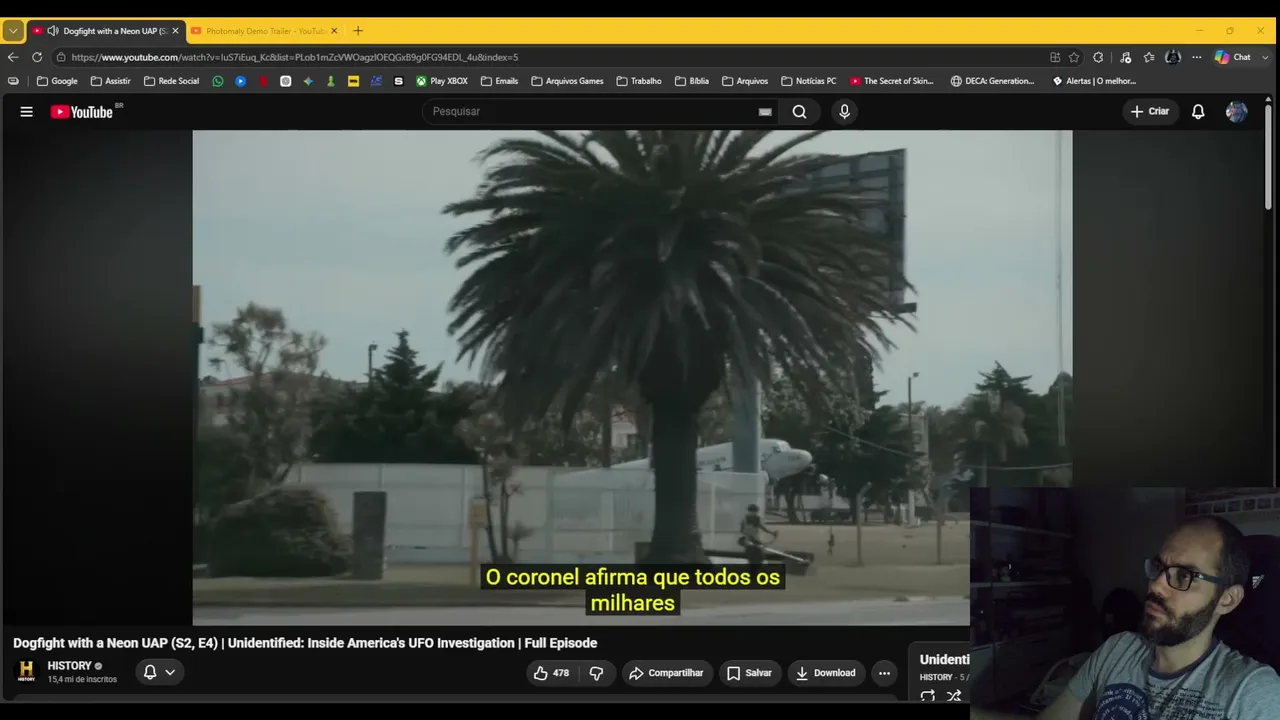Image resolution: width=1280 pixels, height=720 pixels.
Task: Open the Google bookmarks folder
Action: click(x=57, y=81)
